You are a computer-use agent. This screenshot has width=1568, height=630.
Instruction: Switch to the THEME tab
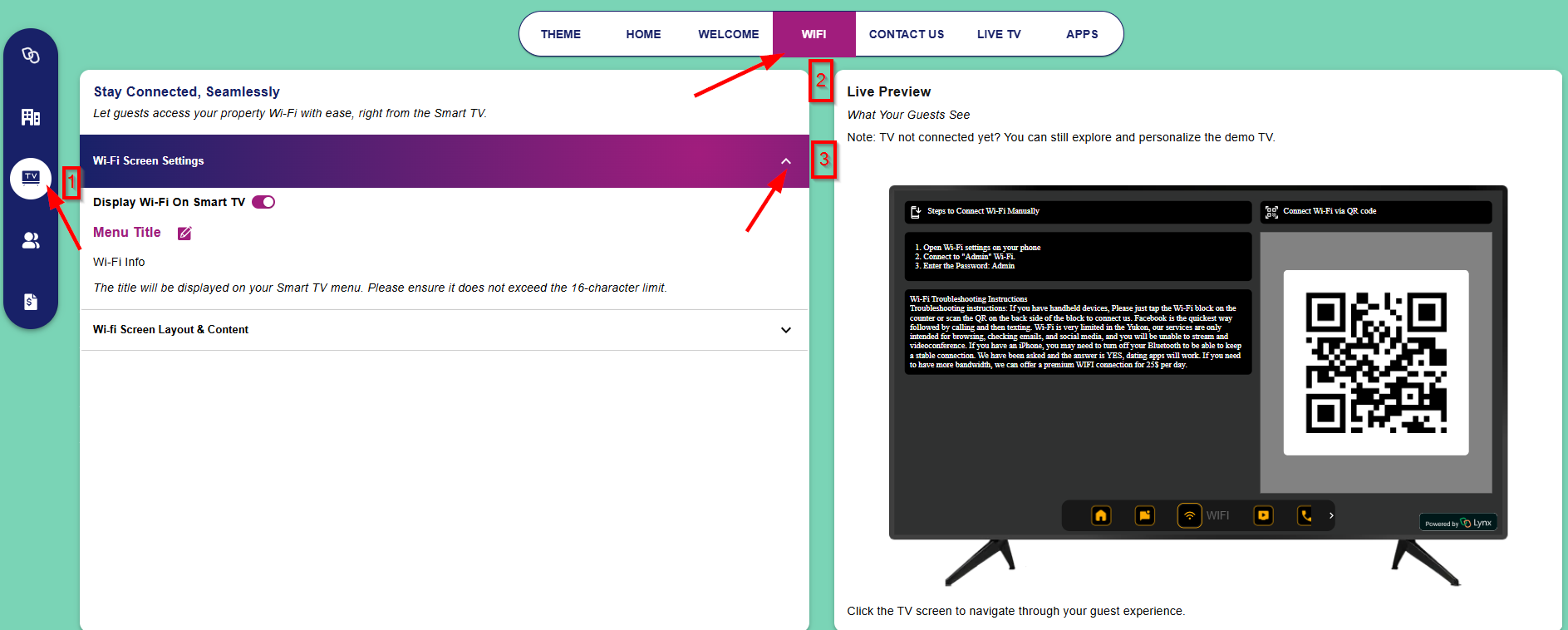[561, 34]
